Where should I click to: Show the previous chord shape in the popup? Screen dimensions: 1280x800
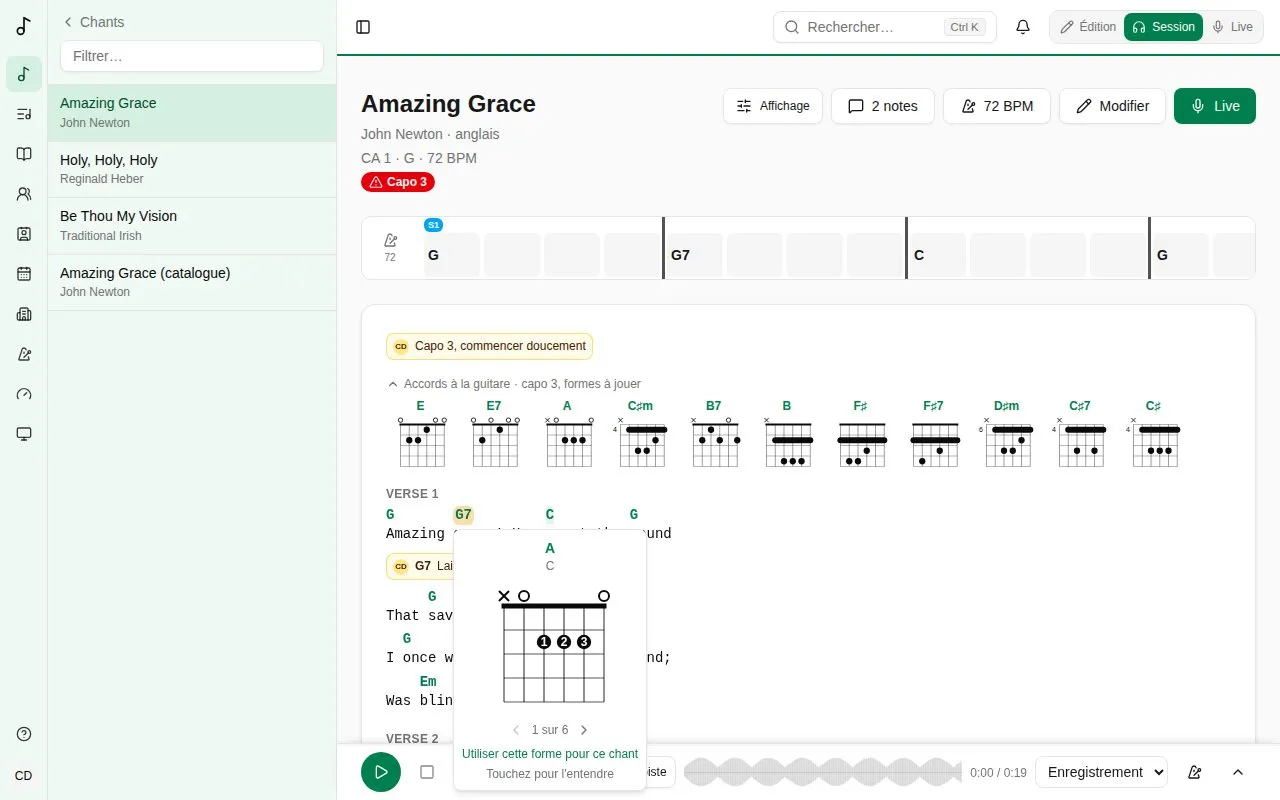pos(516,730)
